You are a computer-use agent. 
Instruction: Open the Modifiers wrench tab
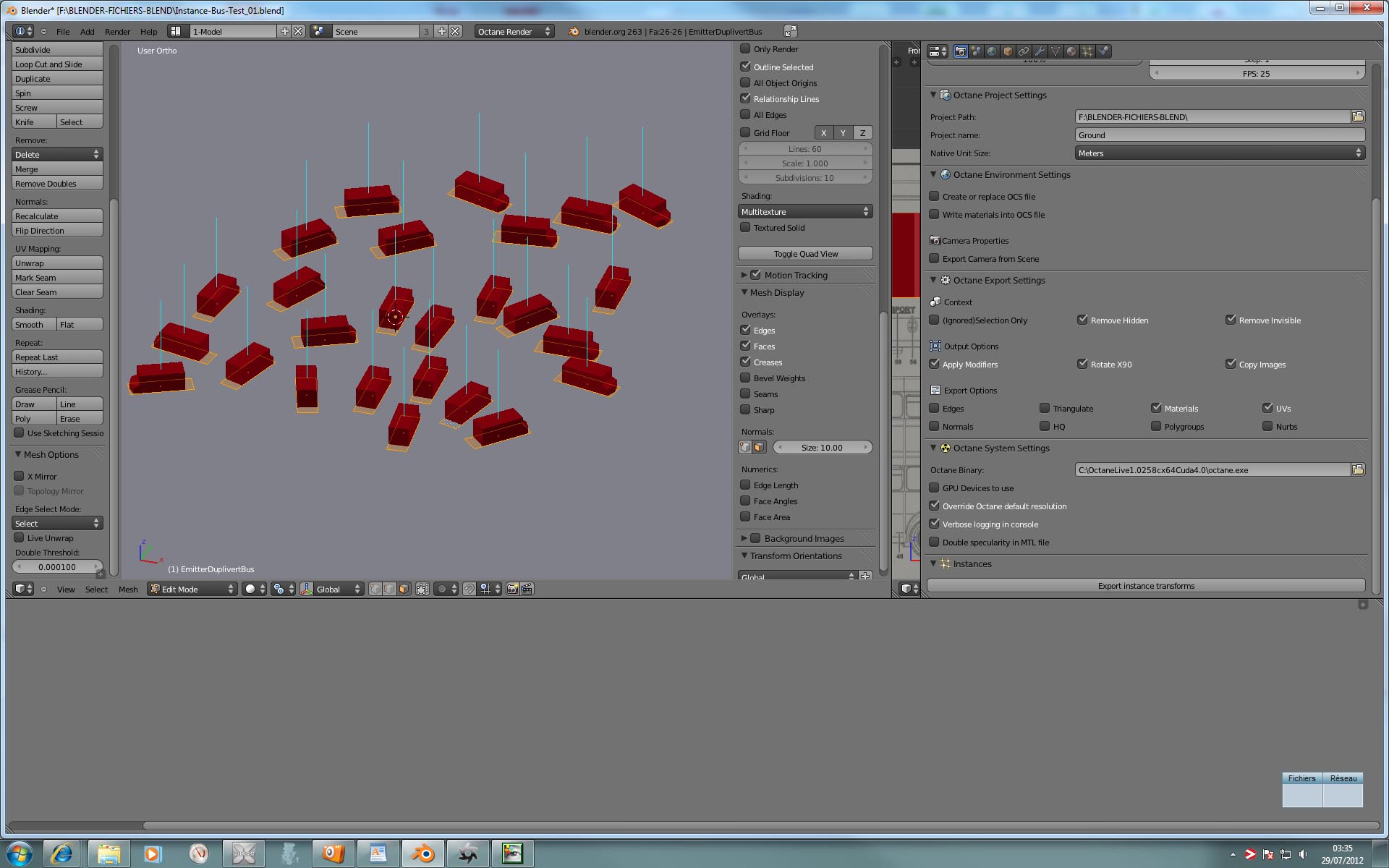click(x=1040, y=51)
